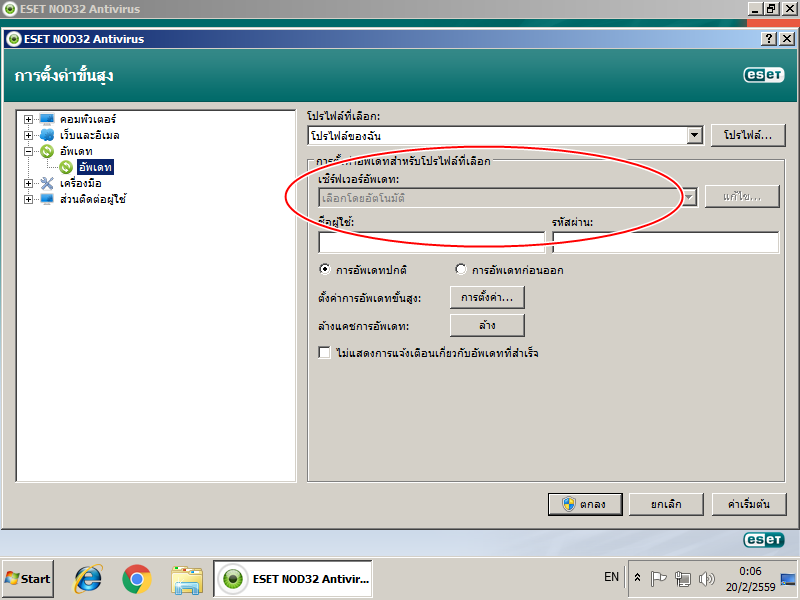Switch to ESET NOD32 Antivirus taskbar button
This screenshot has height=600, width=800.
[293, 579]
